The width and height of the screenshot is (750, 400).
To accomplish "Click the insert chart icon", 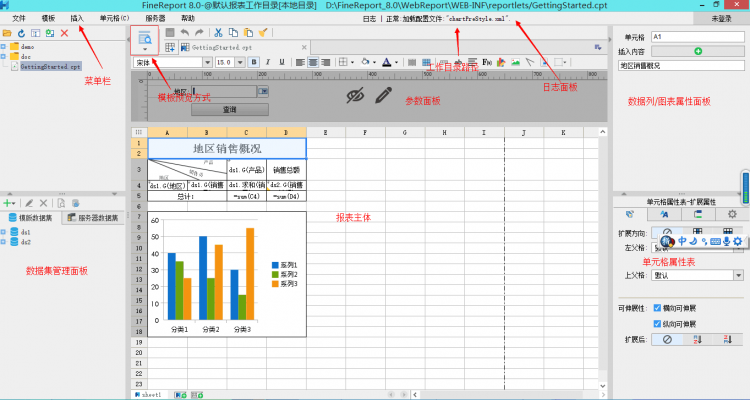I will [501, 62].
